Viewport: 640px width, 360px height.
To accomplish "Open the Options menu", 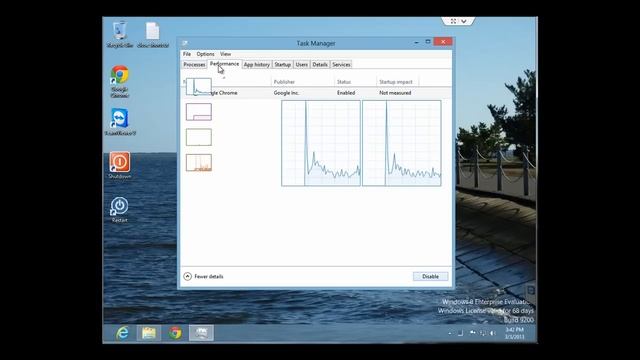I will coord(205,54).
